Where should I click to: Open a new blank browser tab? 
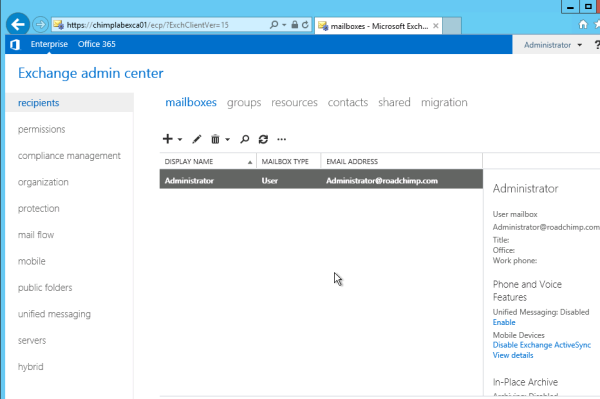[x=452, y=26]
